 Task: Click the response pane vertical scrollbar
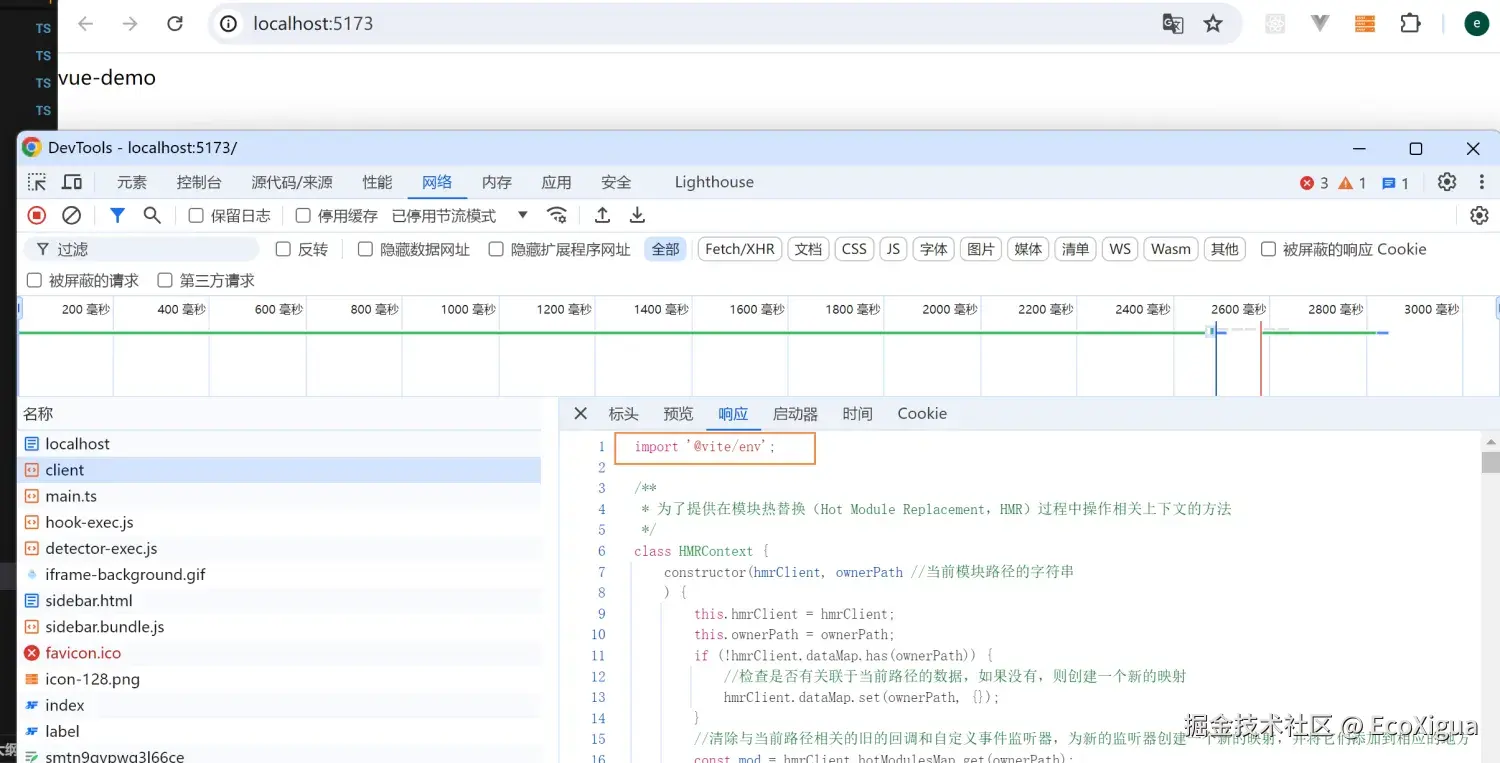pyautogui.click(x=1490, y=460)
